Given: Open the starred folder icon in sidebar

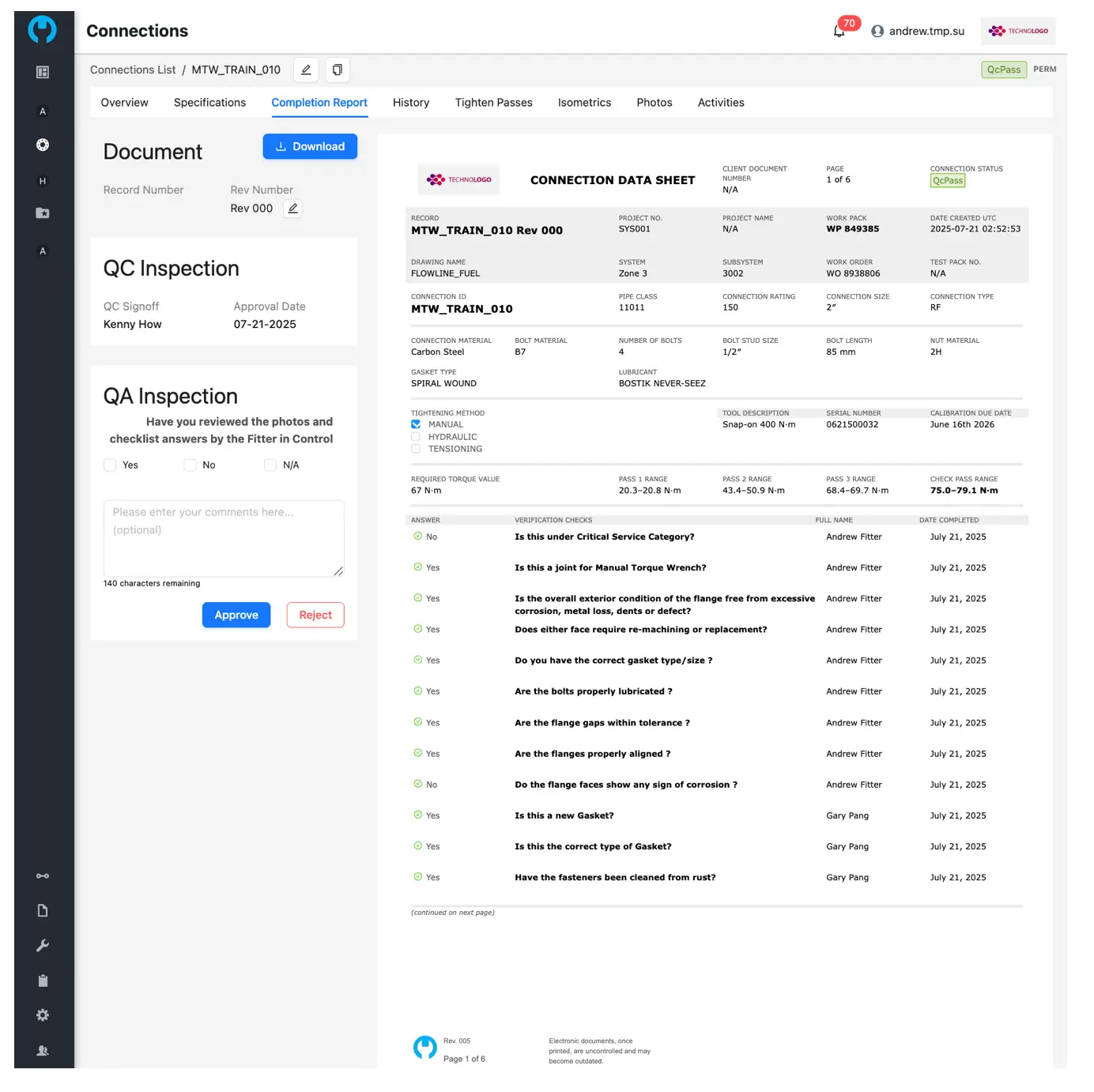Looking at the screenshot, I should pyautogui.click(x=43, y=213).
